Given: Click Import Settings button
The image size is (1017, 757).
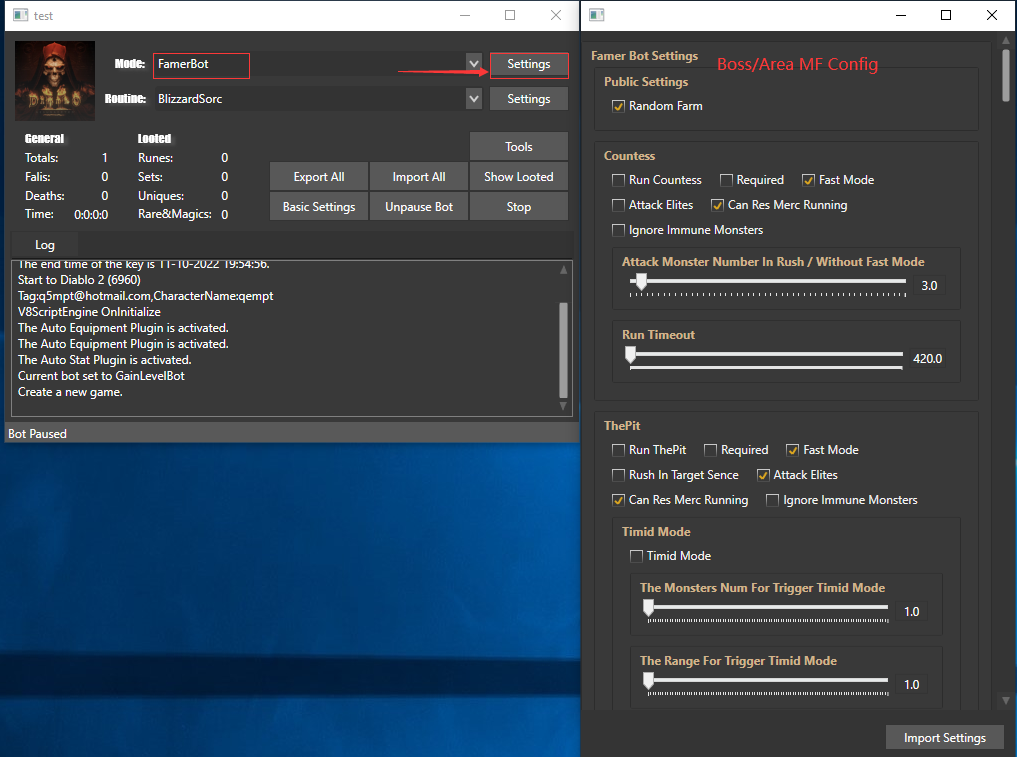Looking at the screenshot, I should (x=945, y=738).
